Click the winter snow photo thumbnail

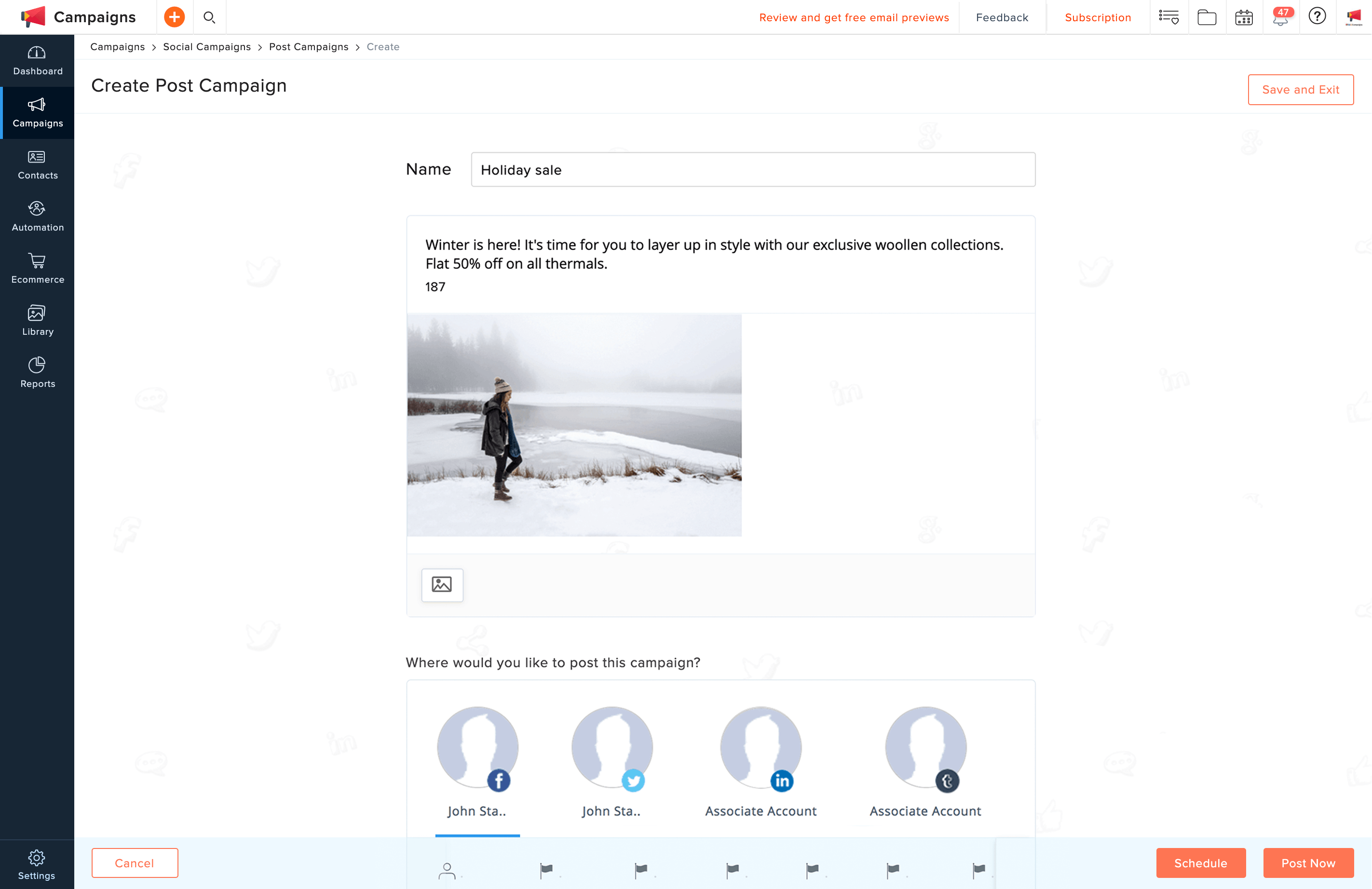[574, 425]
